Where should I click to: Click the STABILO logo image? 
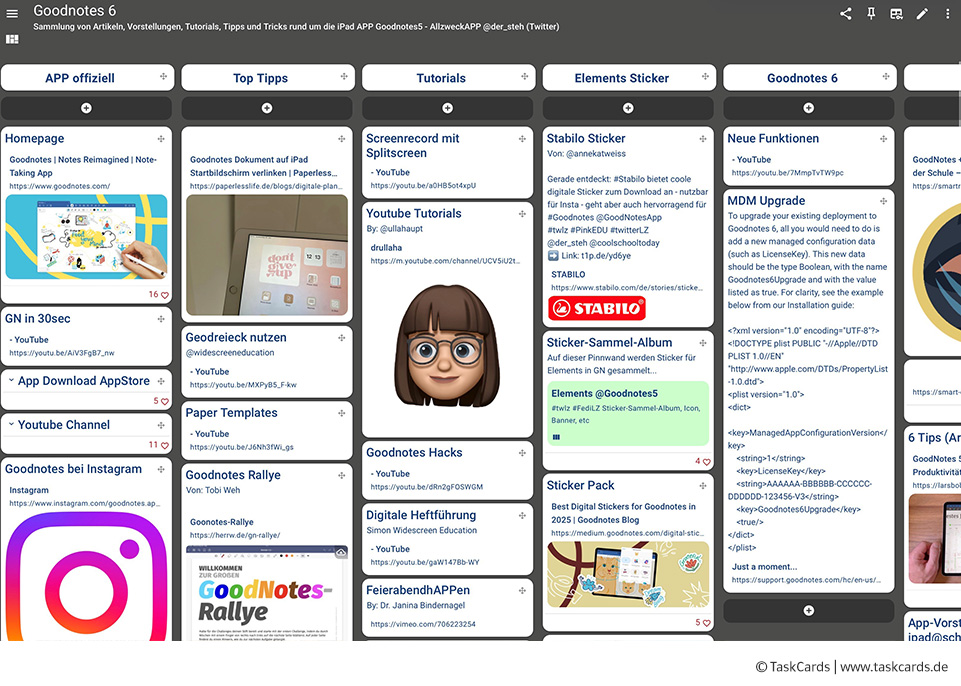click(597, 308)
